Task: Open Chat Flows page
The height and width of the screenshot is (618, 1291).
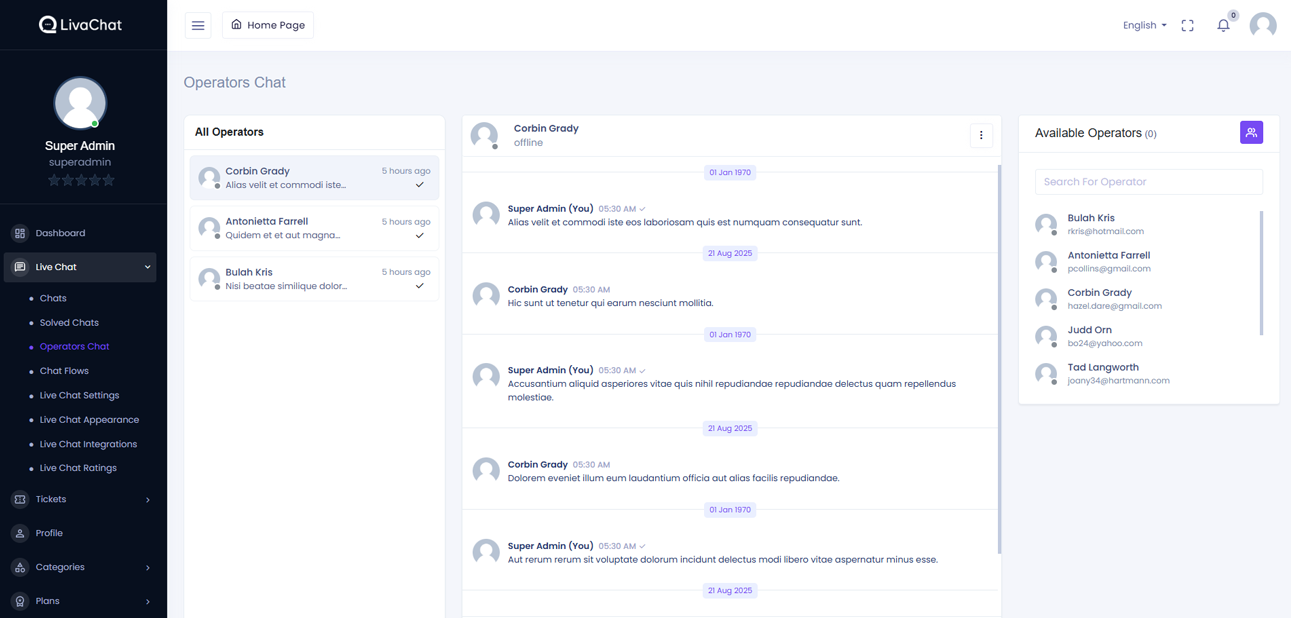Action: click(x=64, y=371)
